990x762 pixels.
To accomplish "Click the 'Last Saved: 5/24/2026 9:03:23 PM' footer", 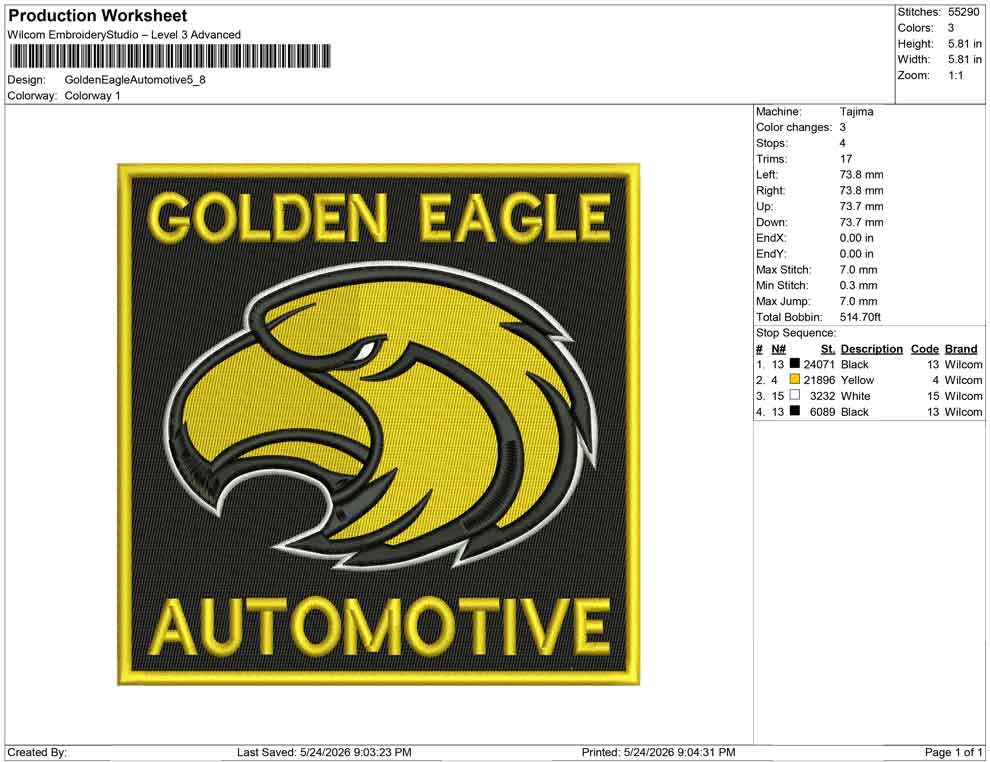I will 325,753.
